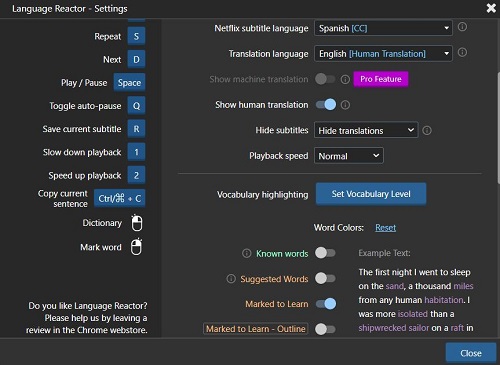Click the info icon beside Netflix subtitle language
Image resolution: width=500 pixels, height=365 pixels.
[462, 27]
